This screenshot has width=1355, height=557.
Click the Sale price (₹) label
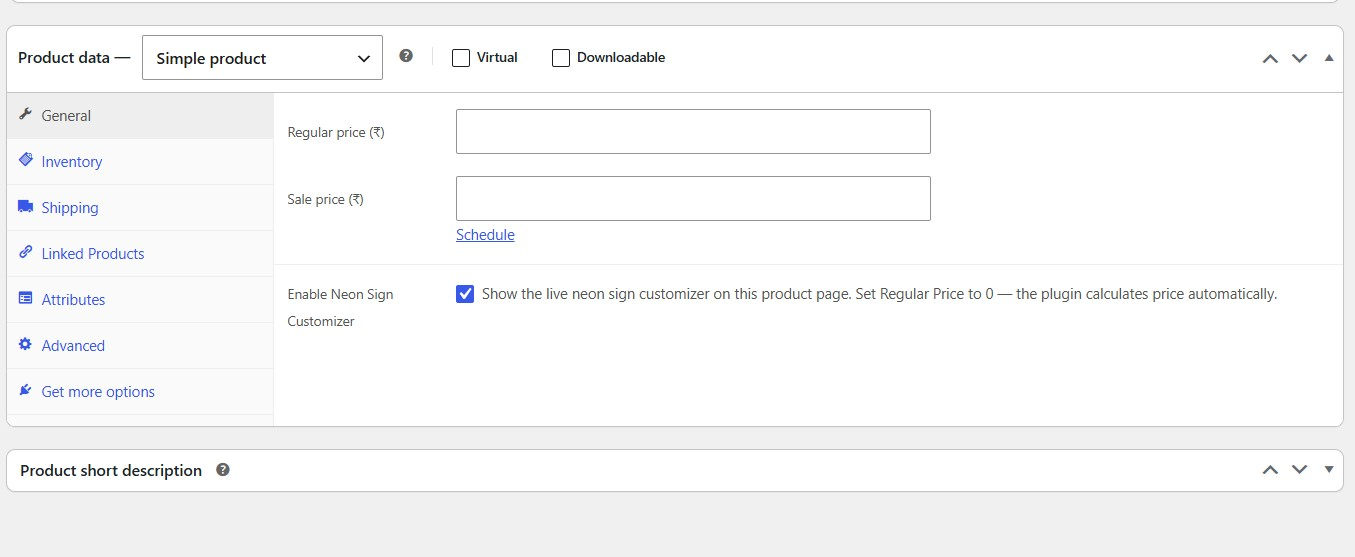(x=325, y=199)
